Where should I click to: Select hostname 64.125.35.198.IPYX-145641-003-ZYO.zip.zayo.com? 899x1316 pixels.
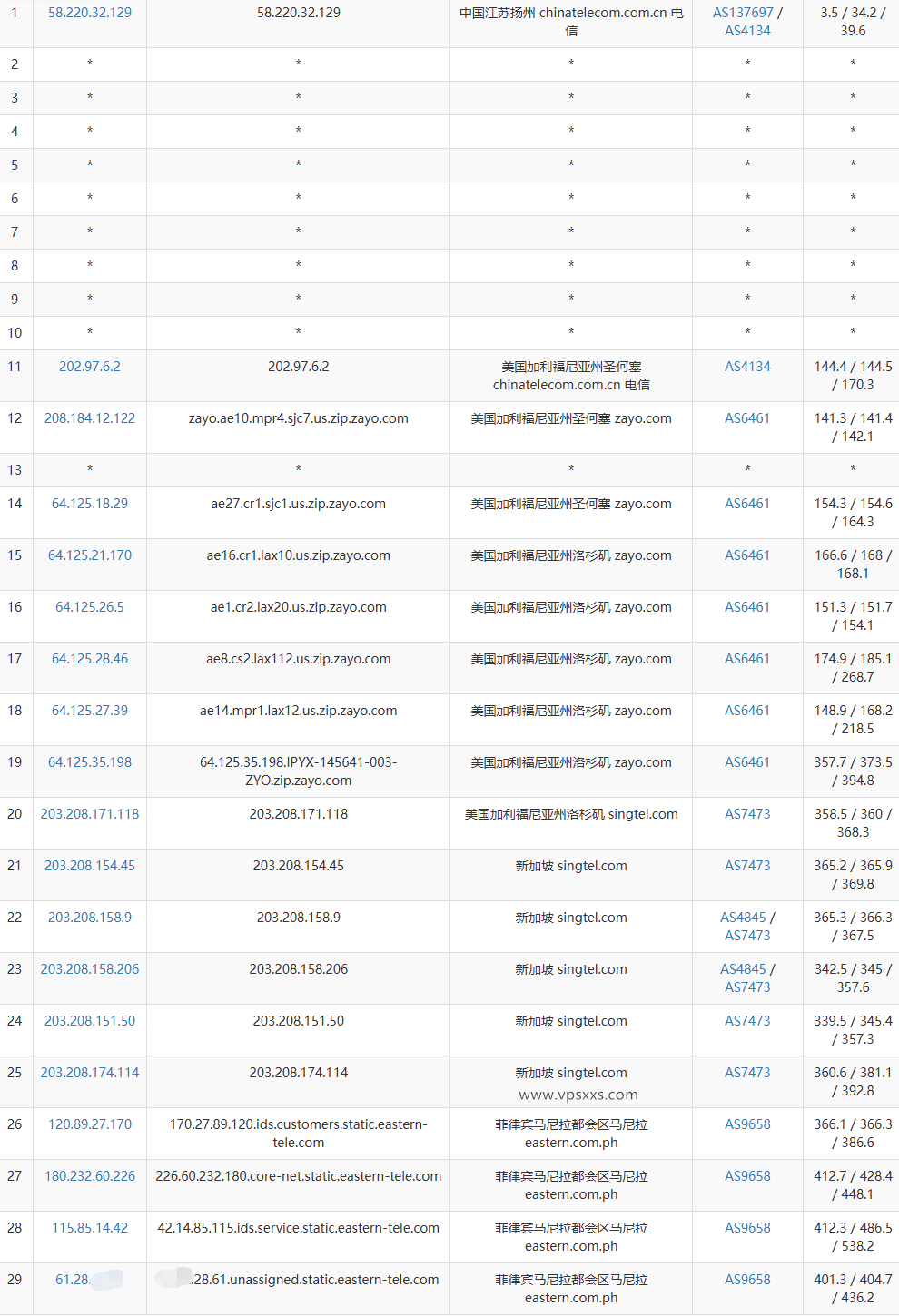pos(299,771)
